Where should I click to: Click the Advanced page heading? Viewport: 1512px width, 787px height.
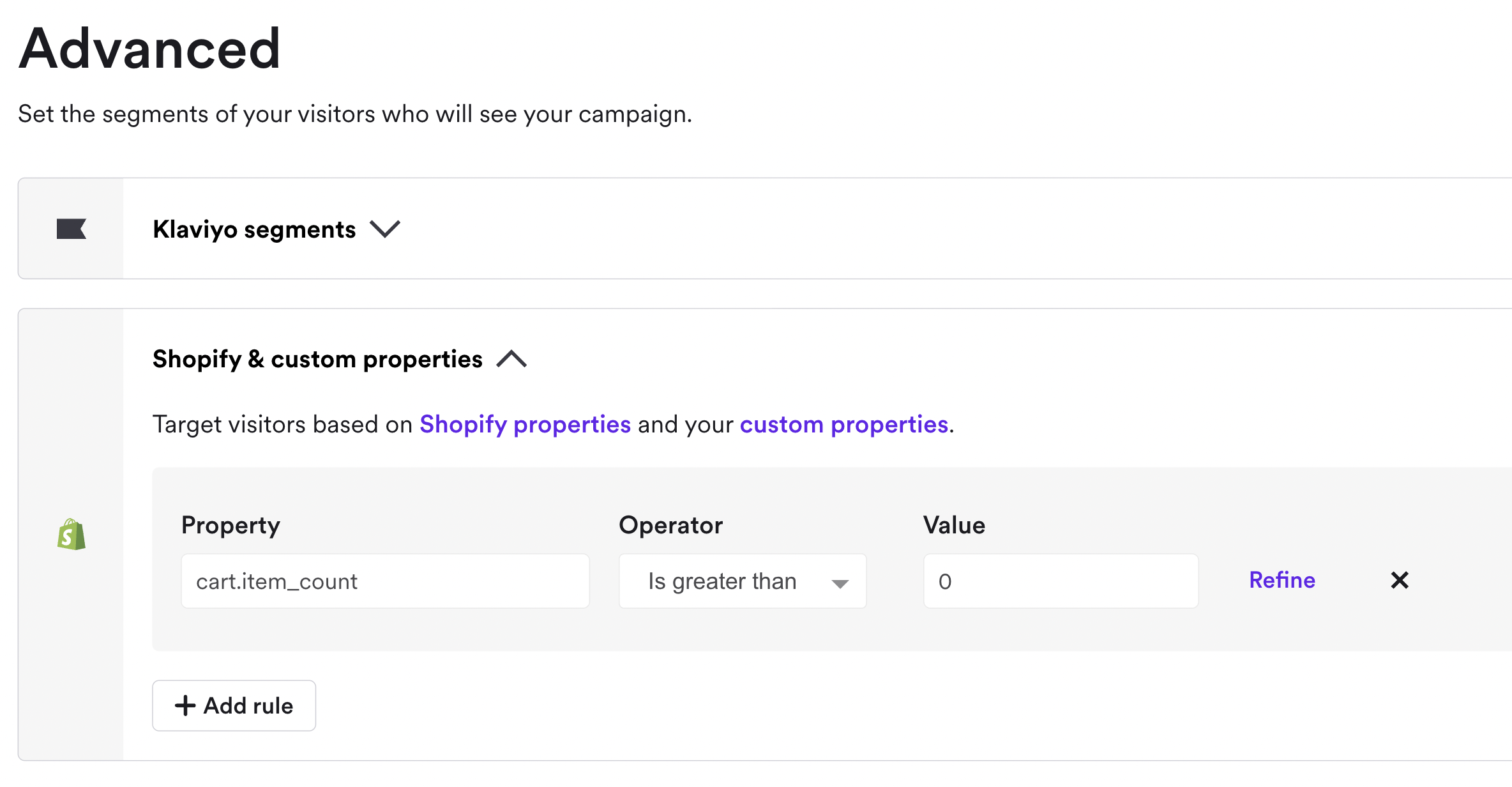150,49
